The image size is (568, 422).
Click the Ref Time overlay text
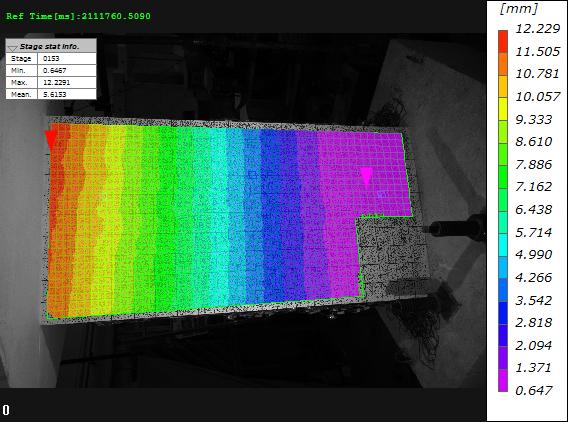[78, 16]
